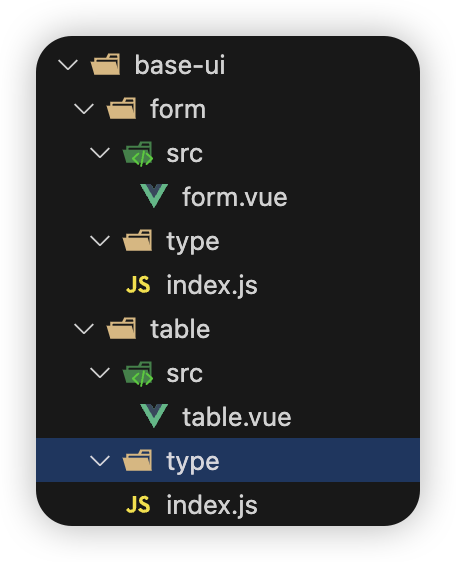Click the Vue icon beside table.vue
The image size is (456, 562).
coord(154,416)
